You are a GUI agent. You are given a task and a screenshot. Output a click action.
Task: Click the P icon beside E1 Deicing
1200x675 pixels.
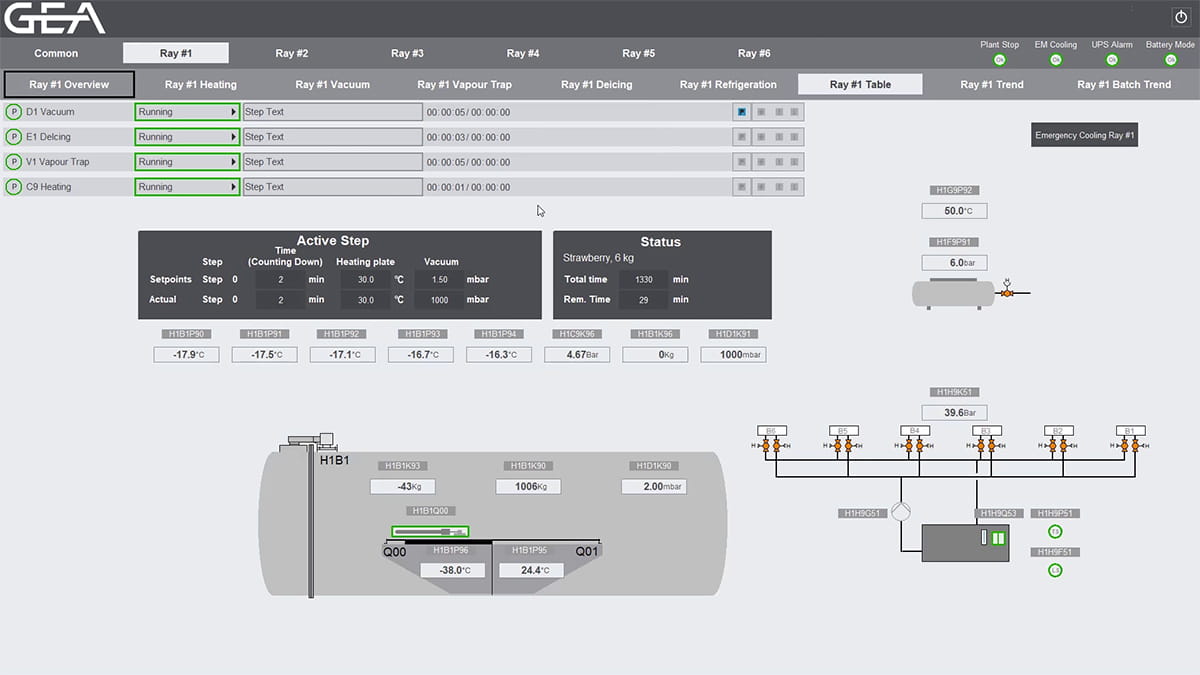tap(14, 137)
